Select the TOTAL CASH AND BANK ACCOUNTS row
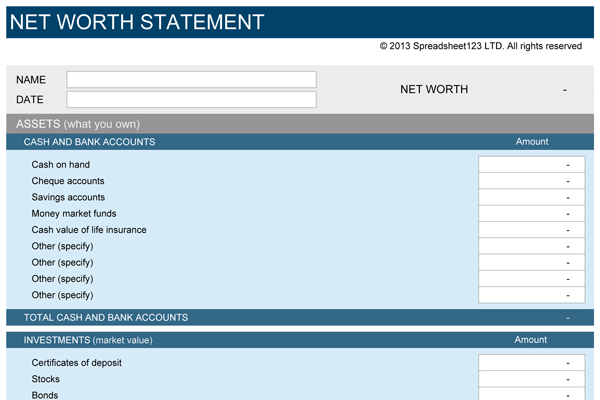 [299, 317]
